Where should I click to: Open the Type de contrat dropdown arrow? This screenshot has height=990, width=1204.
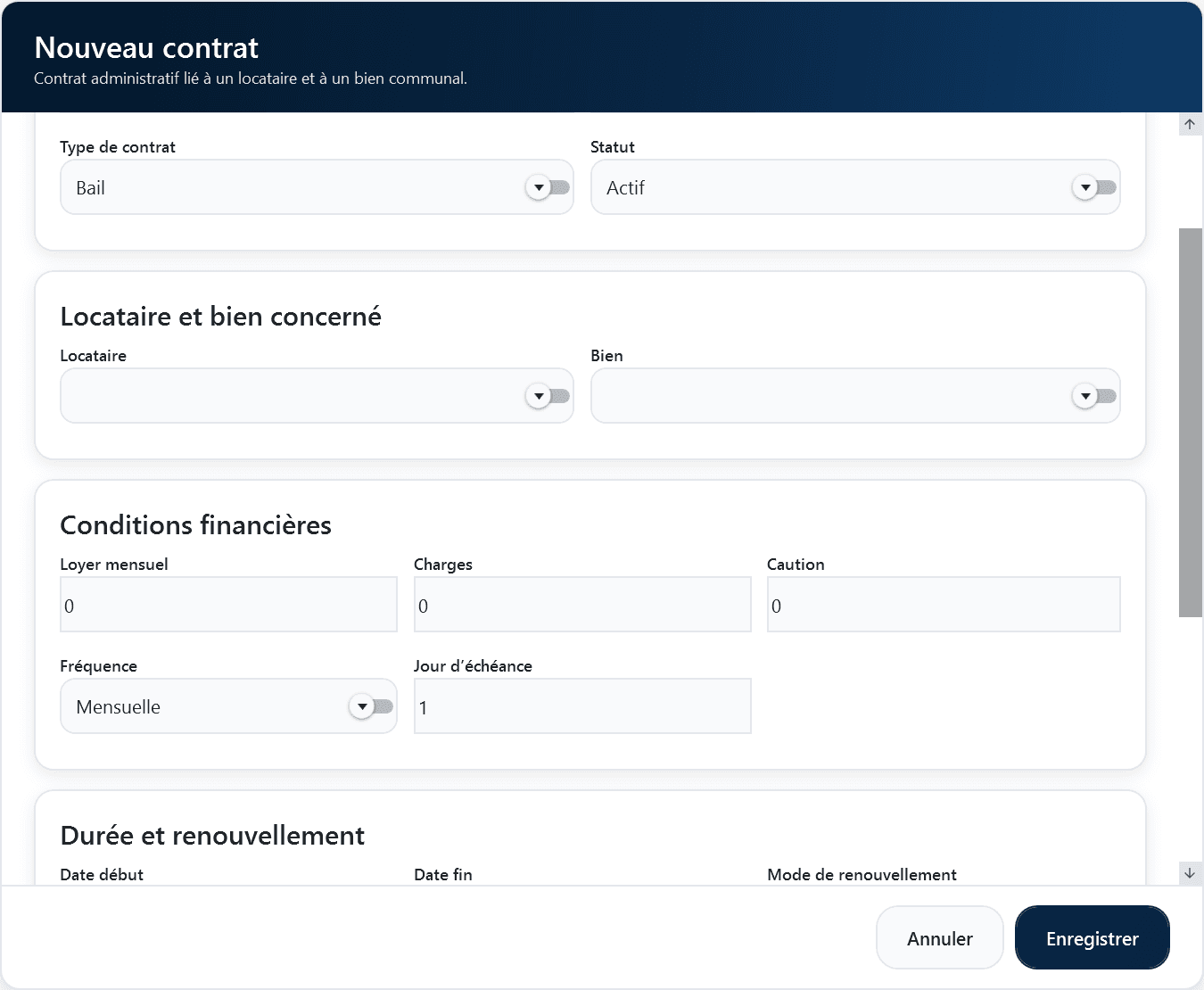539,187
